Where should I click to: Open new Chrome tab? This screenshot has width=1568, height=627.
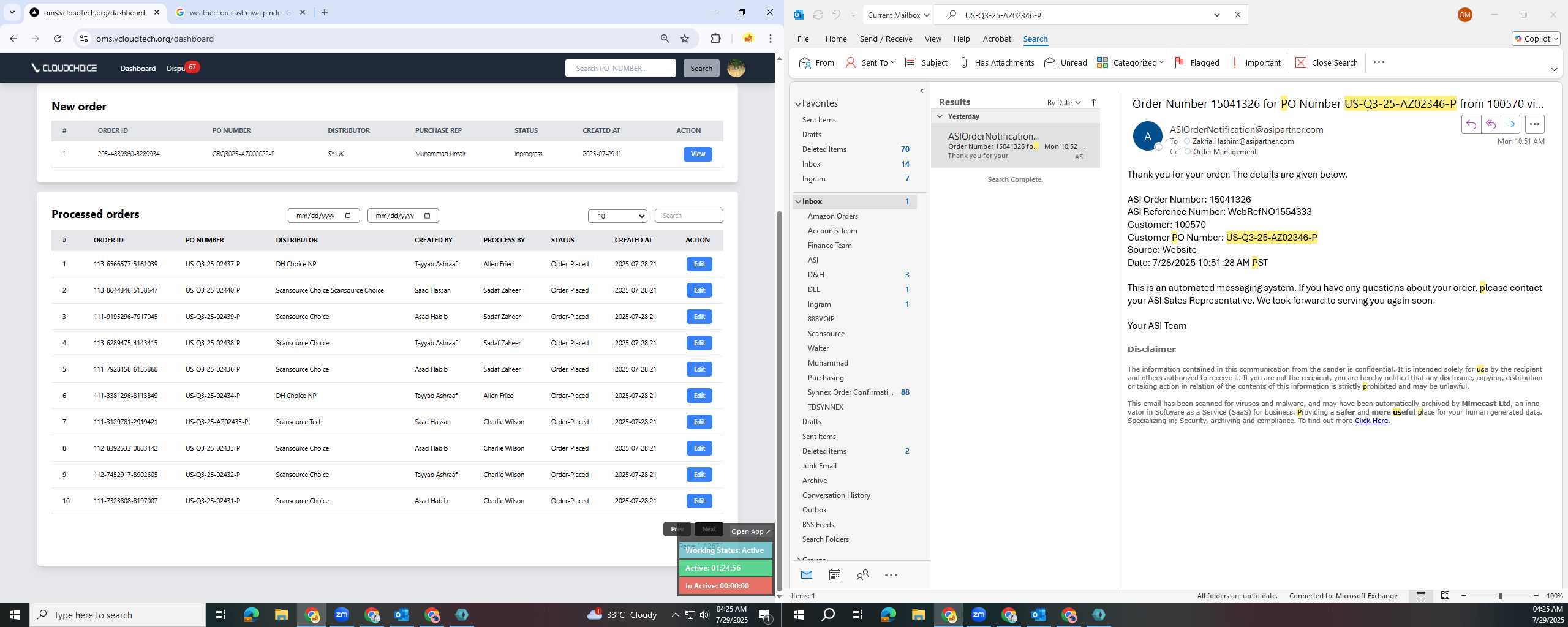pos(325,12)
